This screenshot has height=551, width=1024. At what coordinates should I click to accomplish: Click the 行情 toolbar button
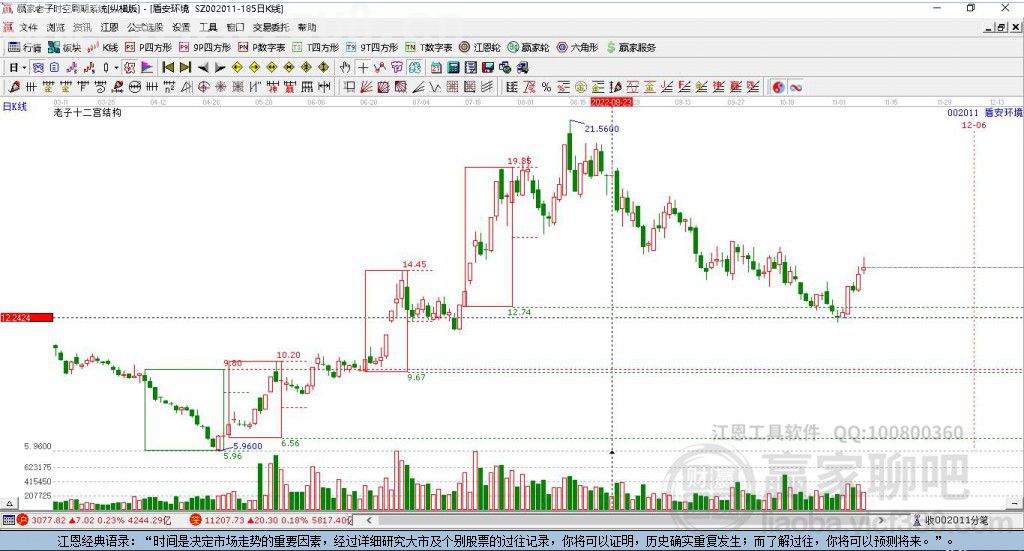25,48
